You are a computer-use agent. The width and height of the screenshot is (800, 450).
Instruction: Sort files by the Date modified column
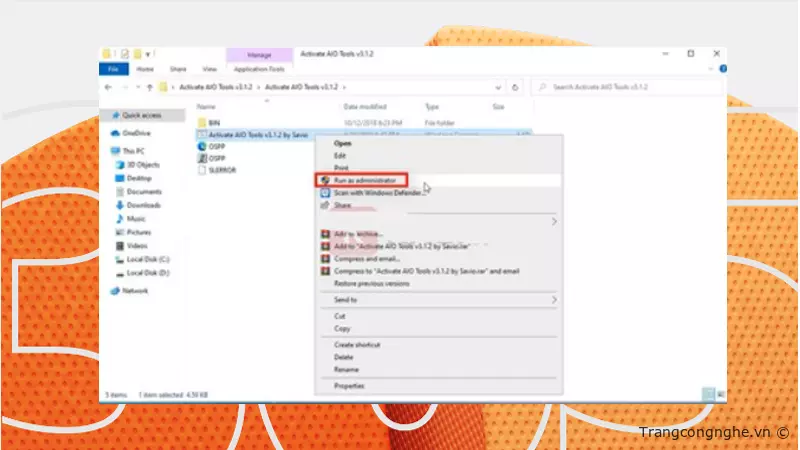click(x=364, y=106)
